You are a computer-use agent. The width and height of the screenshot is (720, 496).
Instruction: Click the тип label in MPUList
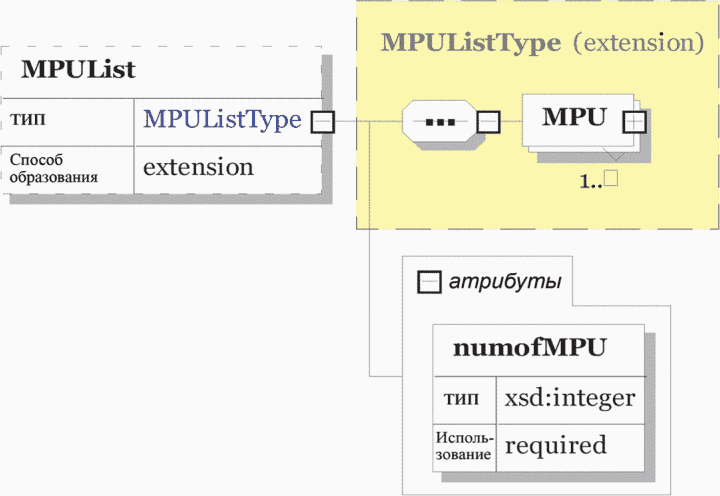[x=28, y=119]
